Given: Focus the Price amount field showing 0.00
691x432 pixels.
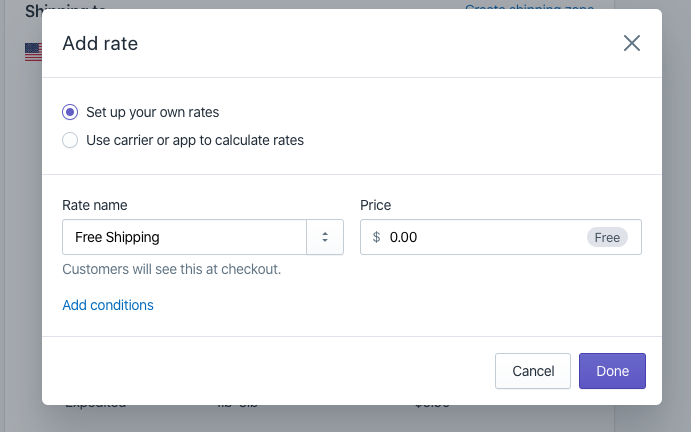Looking at the screenshot, I should pos(485,237).
